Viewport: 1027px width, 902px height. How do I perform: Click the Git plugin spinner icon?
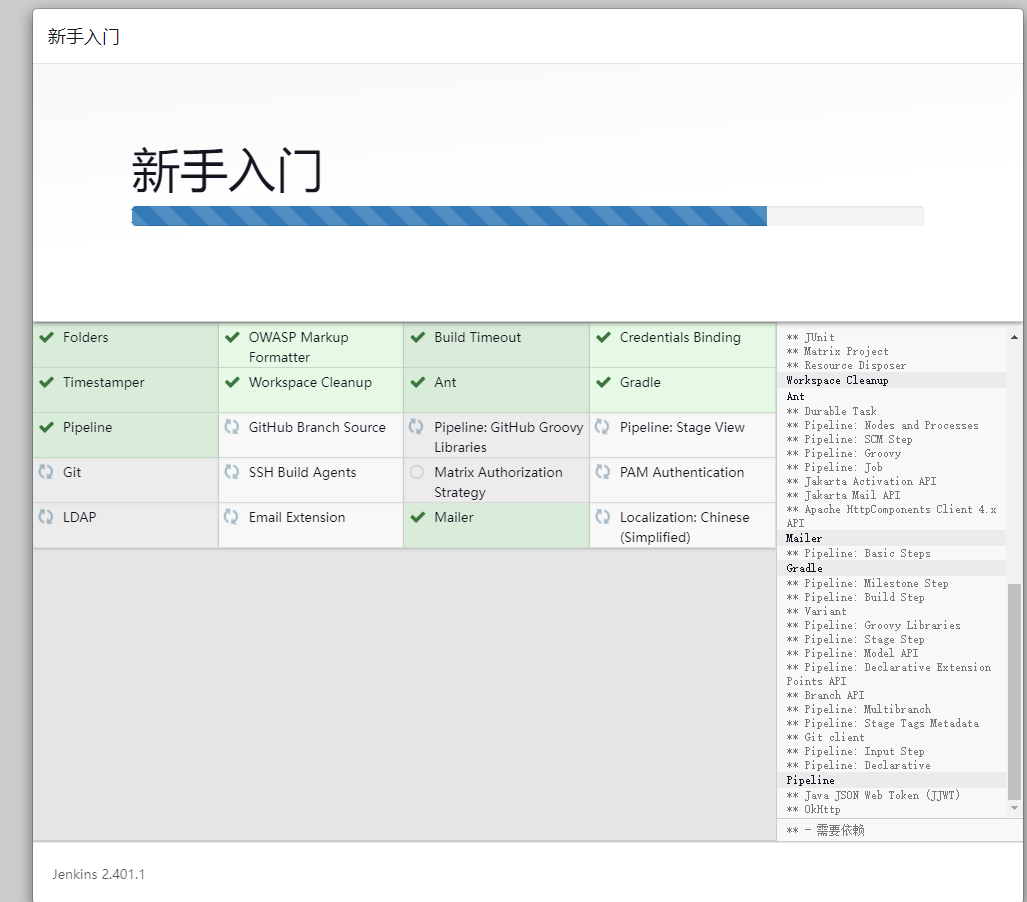46,472
